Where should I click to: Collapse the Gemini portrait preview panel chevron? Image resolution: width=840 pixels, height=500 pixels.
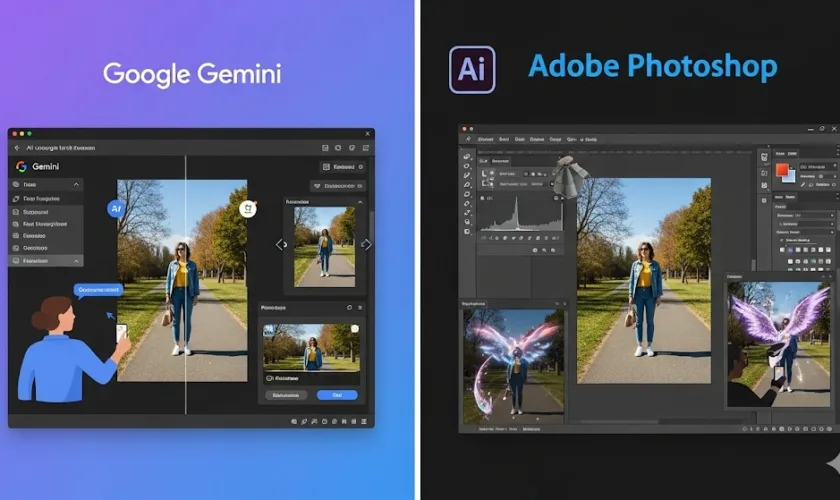click(x=360, y=202)
